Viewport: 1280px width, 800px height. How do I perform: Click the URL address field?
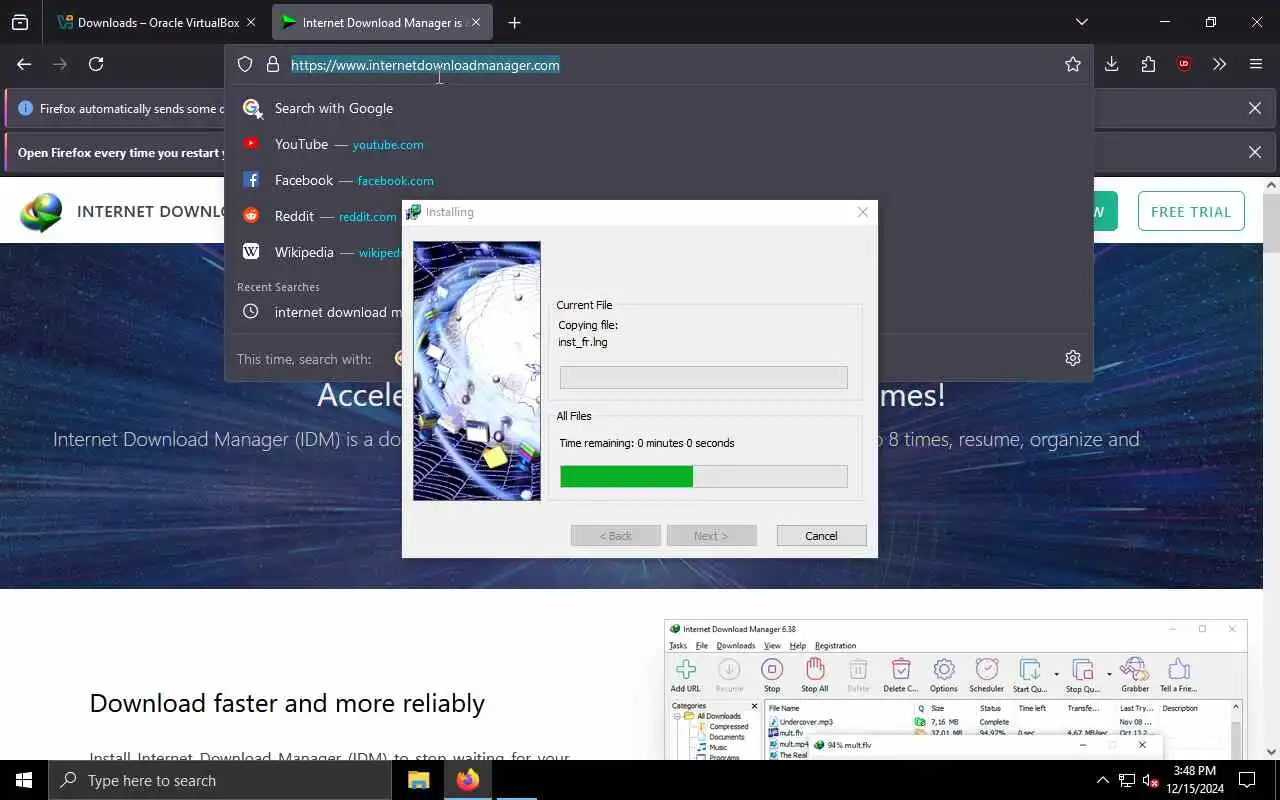click(660, 65)
